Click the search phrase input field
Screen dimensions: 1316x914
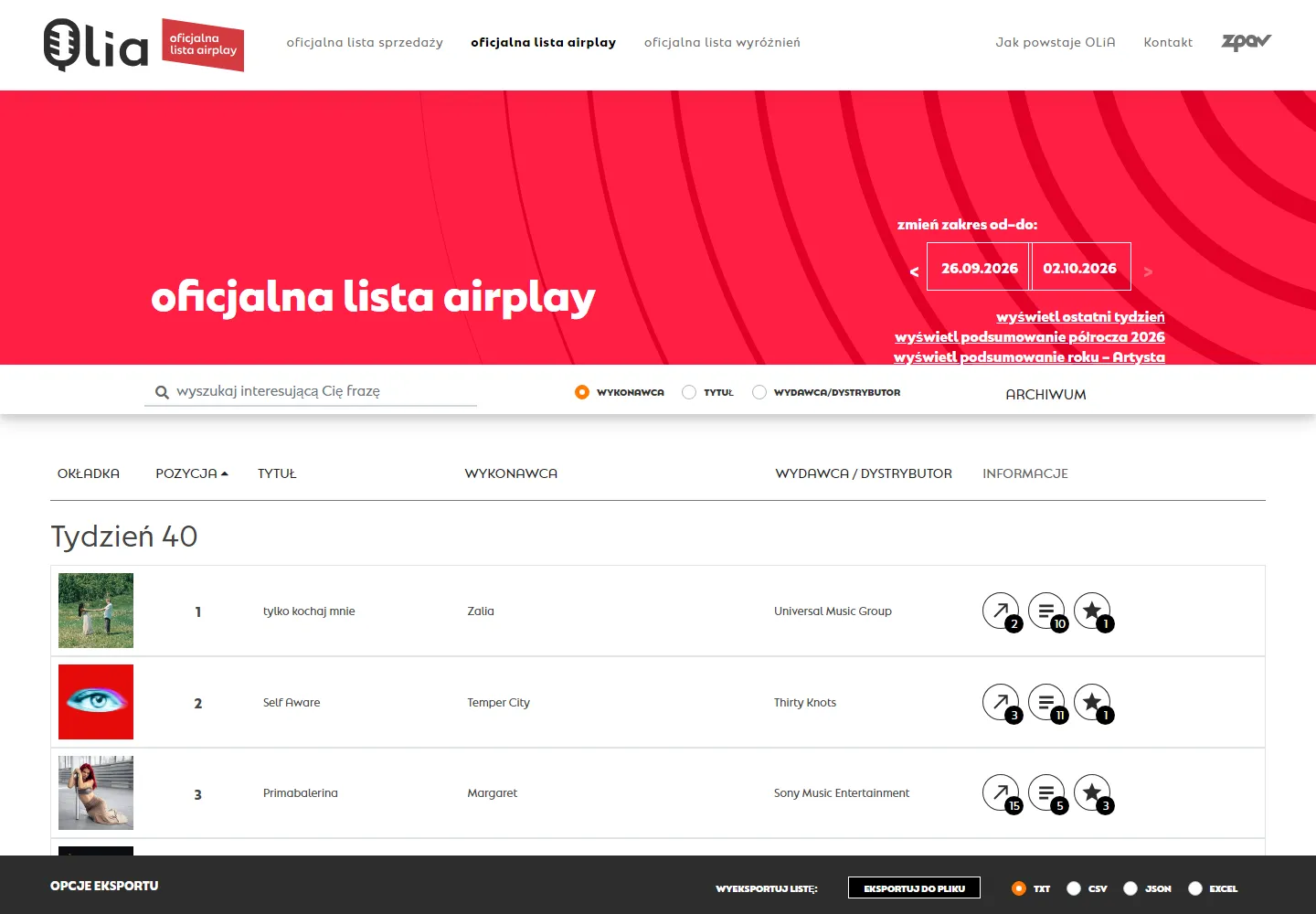pyautogui.click(x=311, y=391)
